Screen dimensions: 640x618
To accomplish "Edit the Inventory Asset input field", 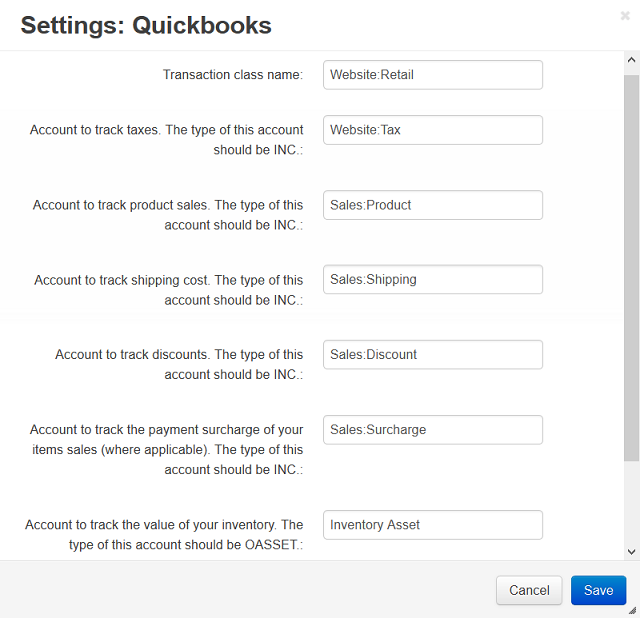I will click(x=433, y=525).
